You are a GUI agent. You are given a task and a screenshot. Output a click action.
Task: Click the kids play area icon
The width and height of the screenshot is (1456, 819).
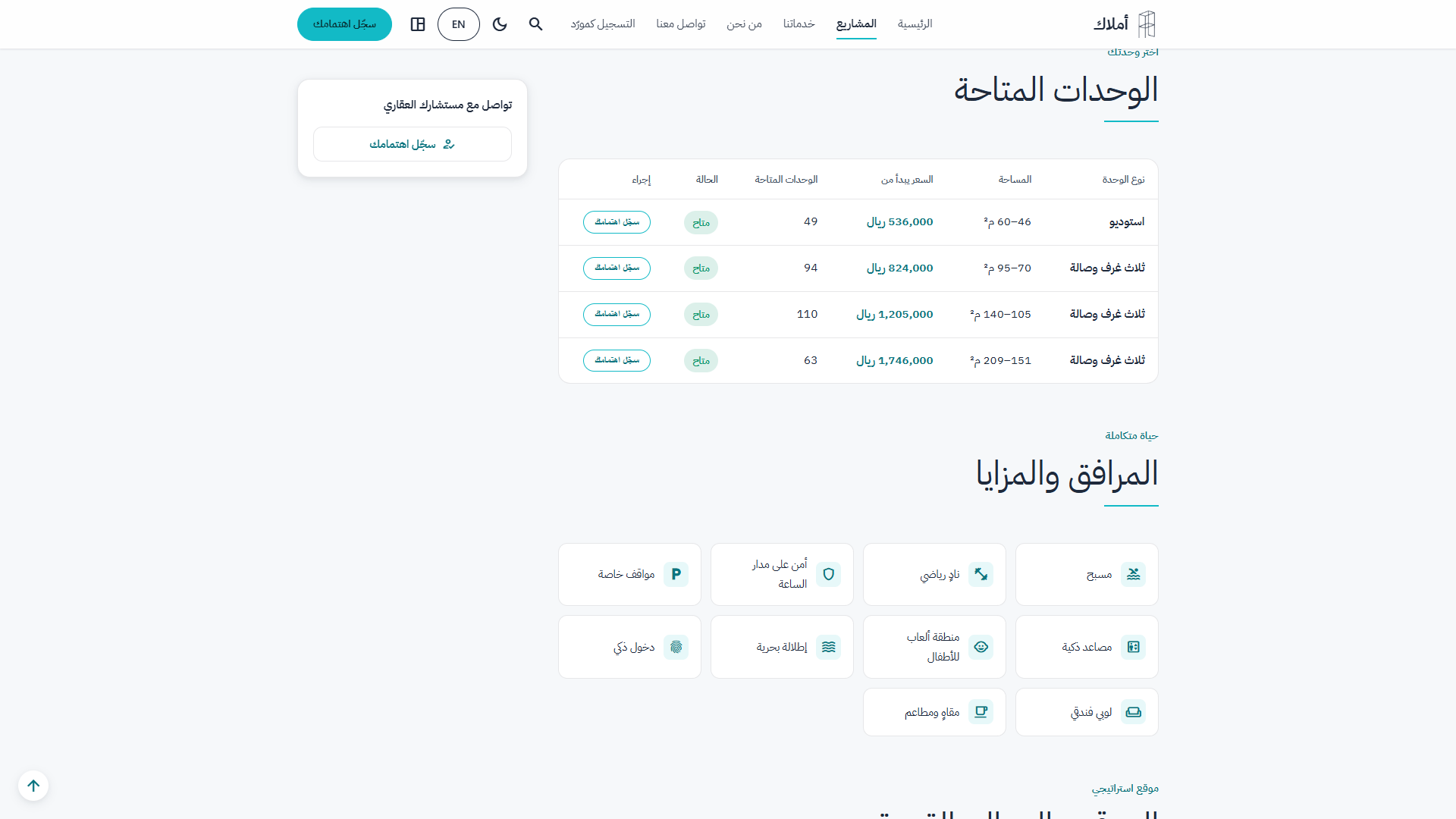click(981, 647)
